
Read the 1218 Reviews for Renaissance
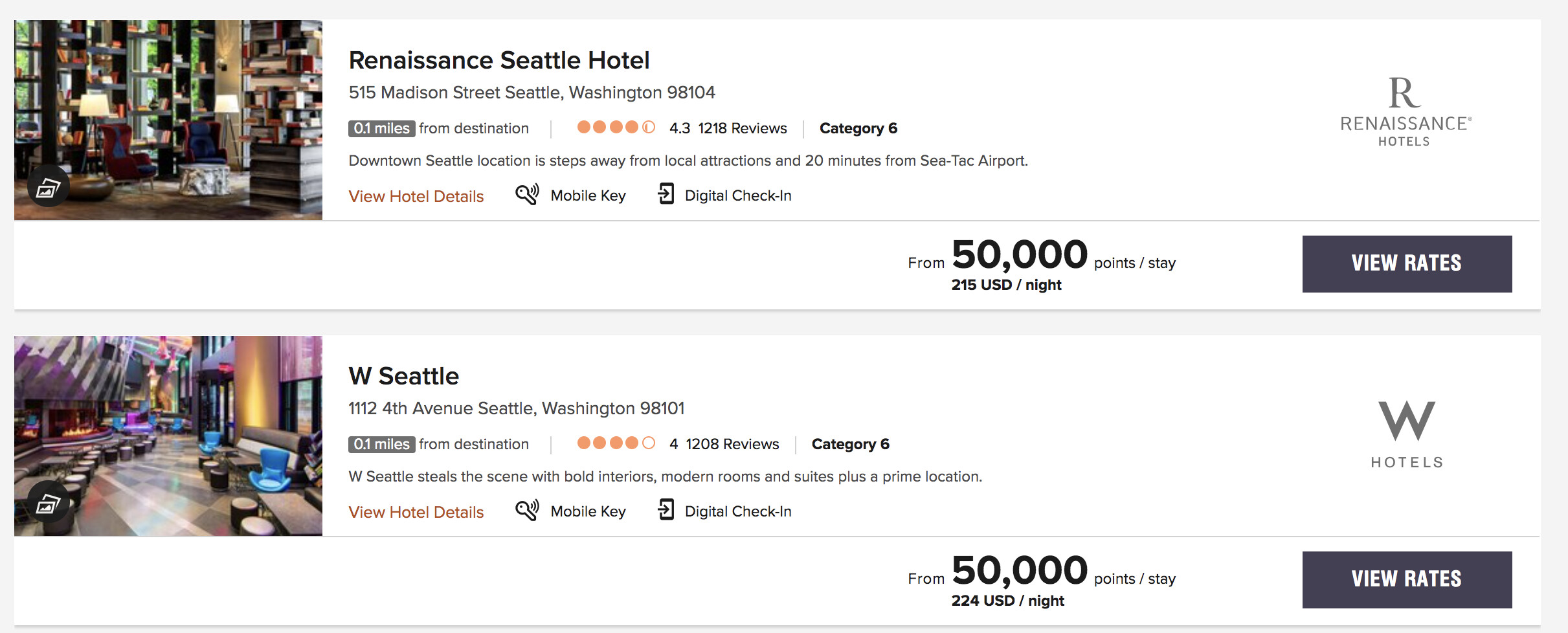coord(742,128)
